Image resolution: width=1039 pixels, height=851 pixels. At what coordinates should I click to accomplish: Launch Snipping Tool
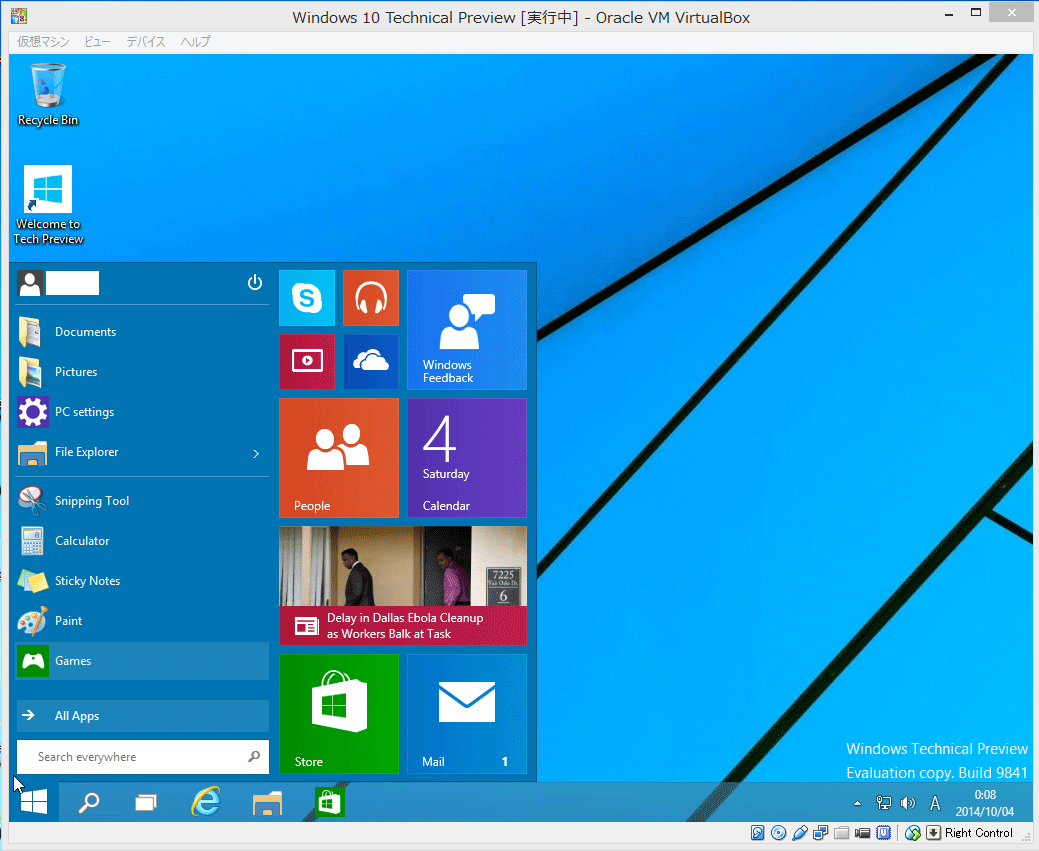pos(142,501)
